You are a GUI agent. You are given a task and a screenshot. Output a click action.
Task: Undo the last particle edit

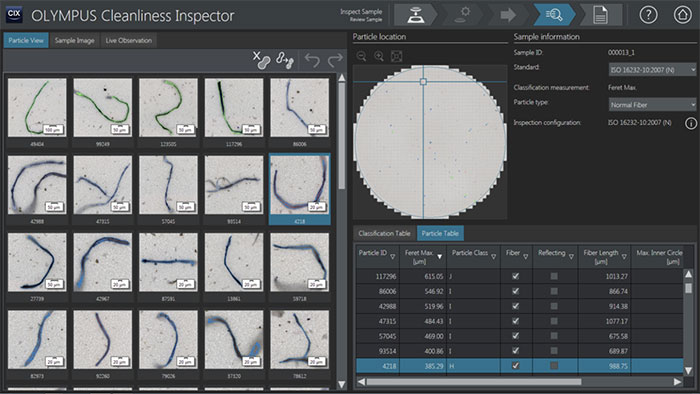click(x=312, y=60)
